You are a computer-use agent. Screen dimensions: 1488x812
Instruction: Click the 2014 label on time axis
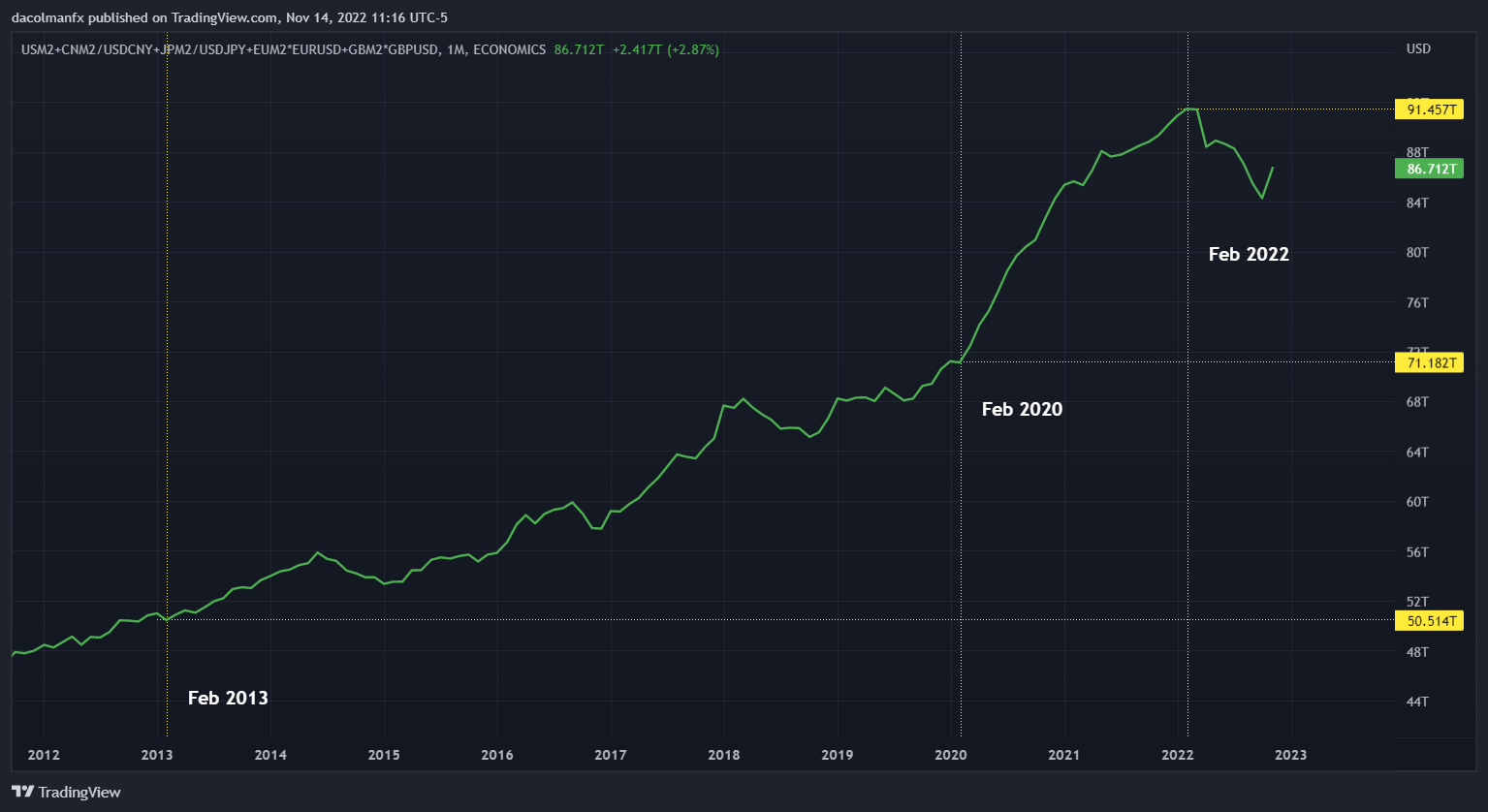(270, 755)
